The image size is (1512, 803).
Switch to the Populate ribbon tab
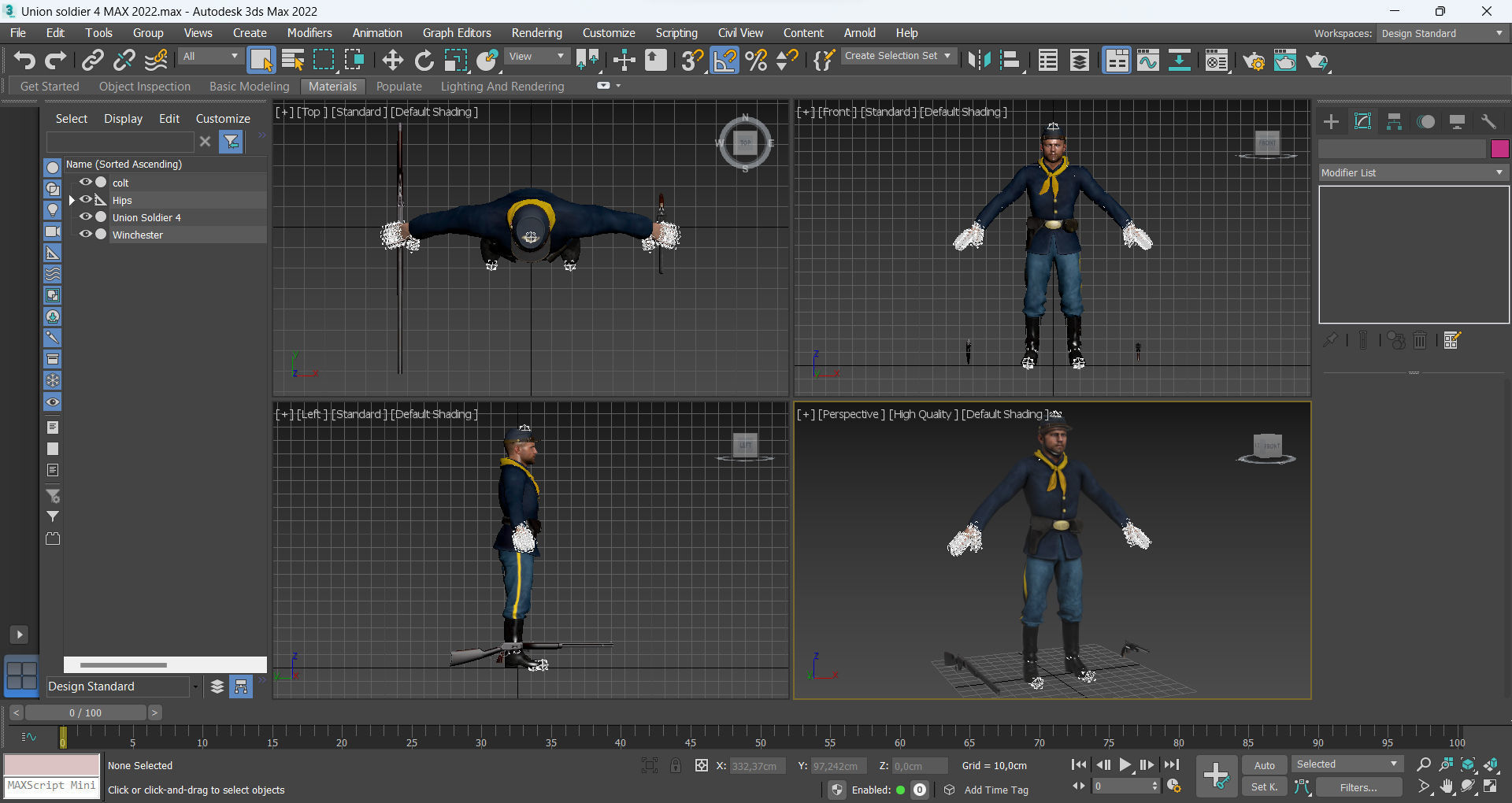[x=398, y=87]
